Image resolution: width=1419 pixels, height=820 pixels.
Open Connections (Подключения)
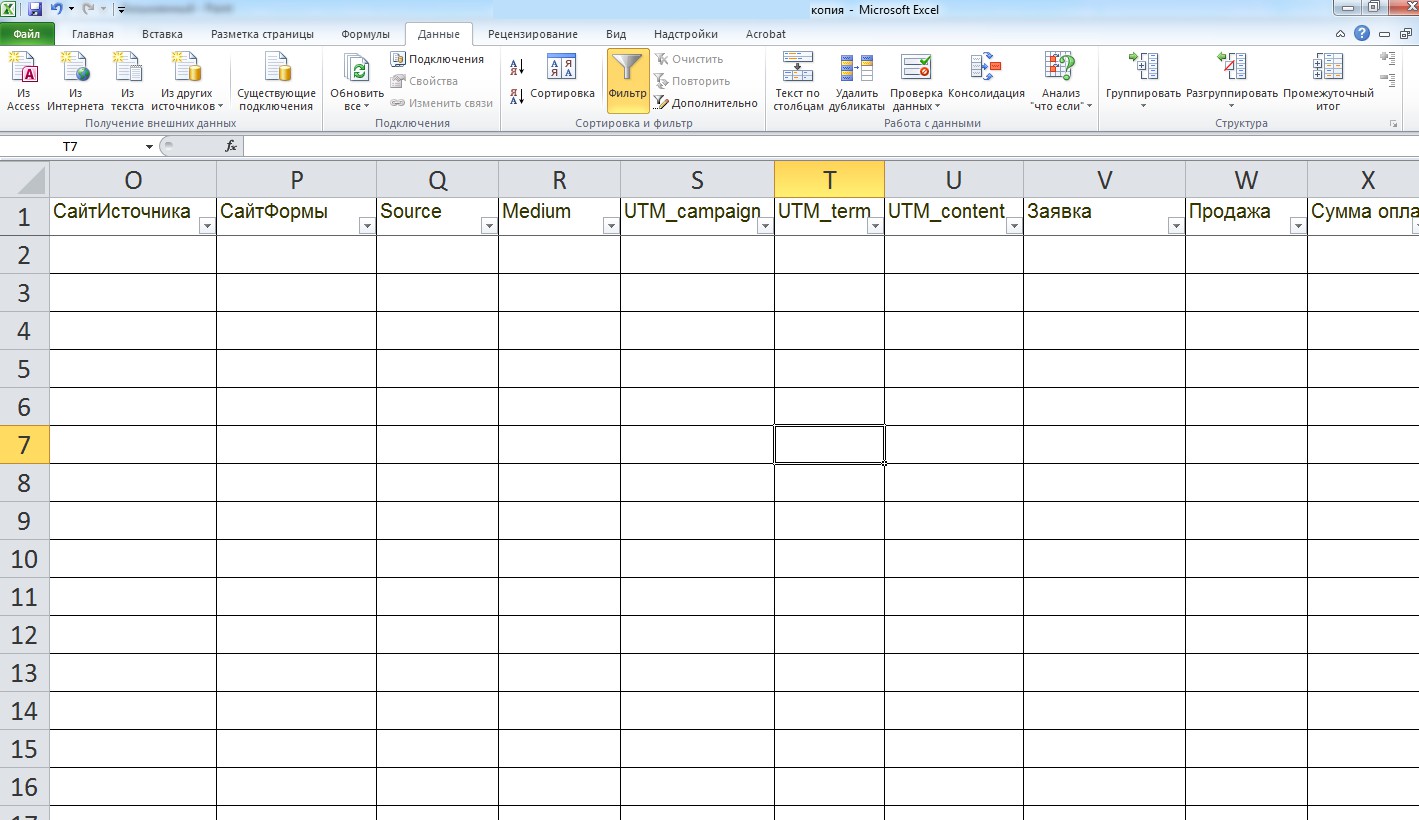point(437,59)
